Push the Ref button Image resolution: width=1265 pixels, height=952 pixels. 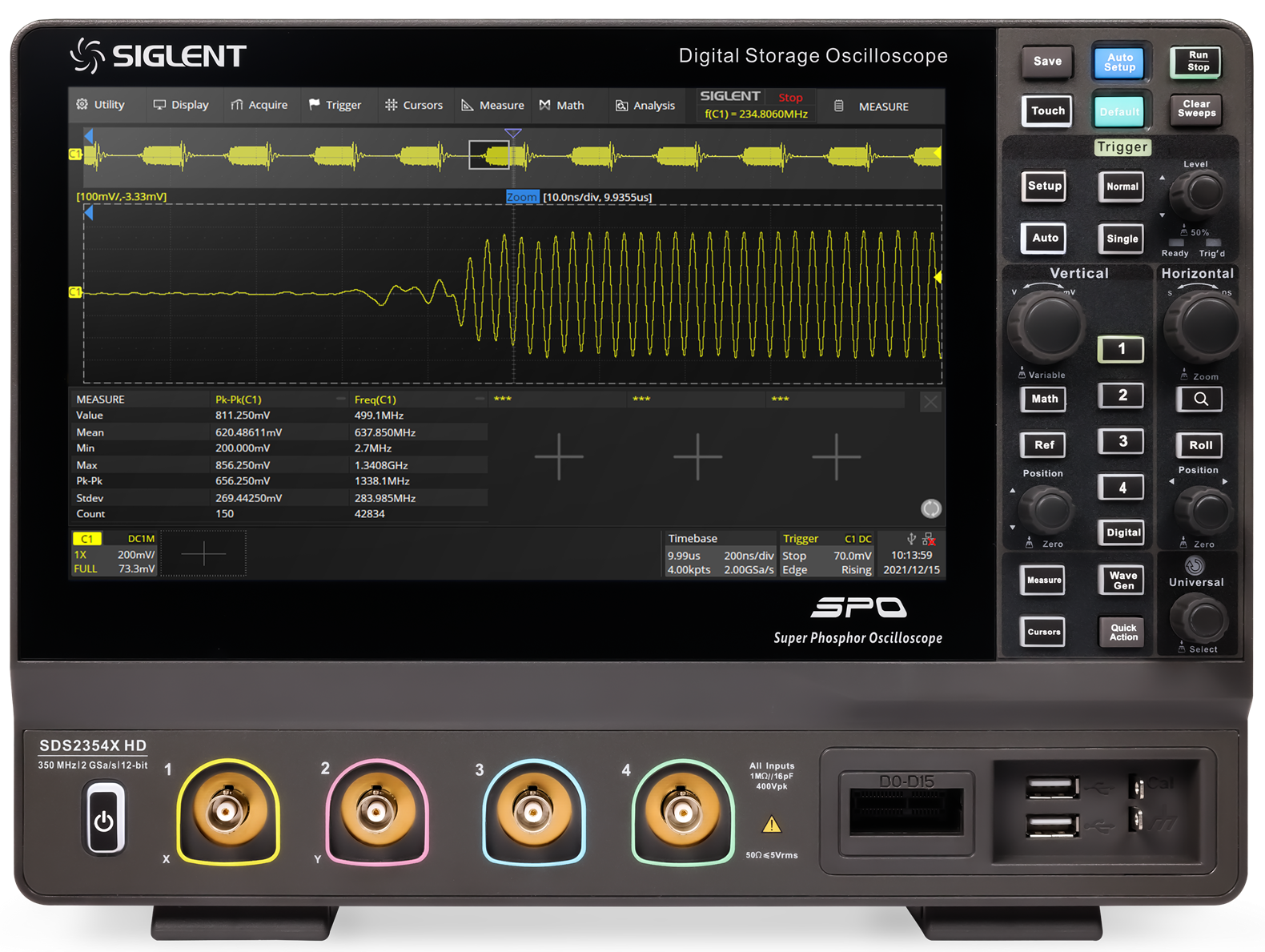point(1044,445)
